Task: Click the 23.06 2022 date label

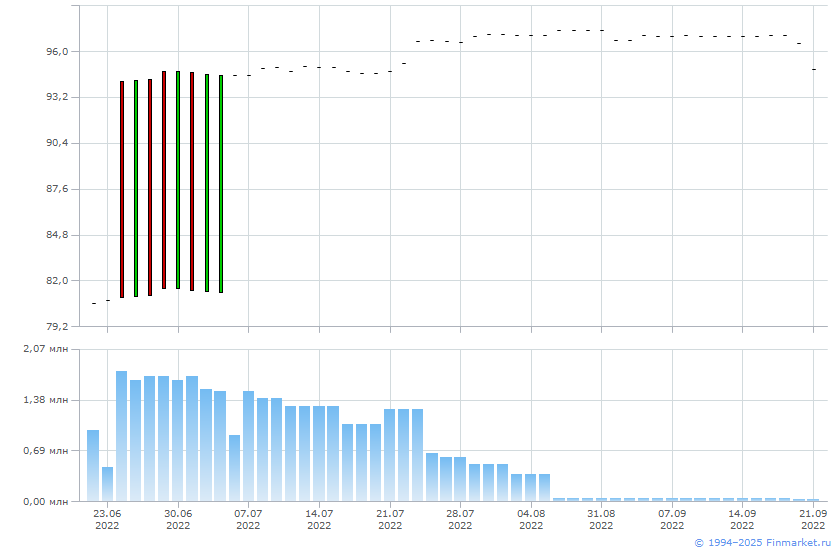Action: coord(107,519)
